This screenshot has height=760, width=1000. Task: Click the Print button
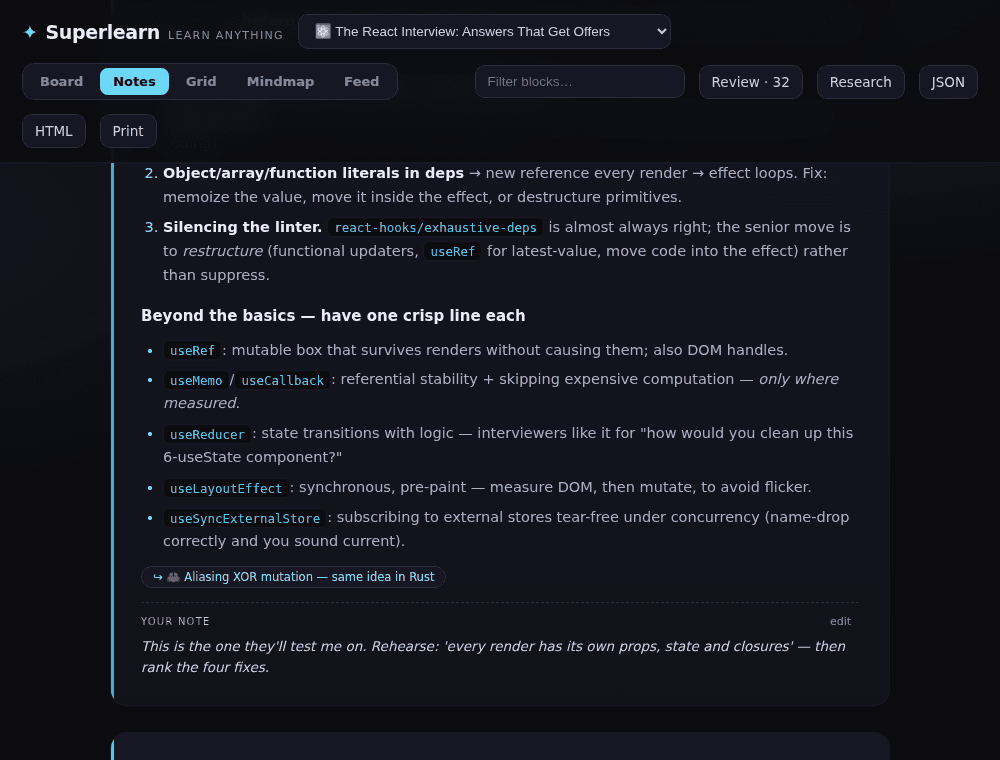tap(128, 131)
